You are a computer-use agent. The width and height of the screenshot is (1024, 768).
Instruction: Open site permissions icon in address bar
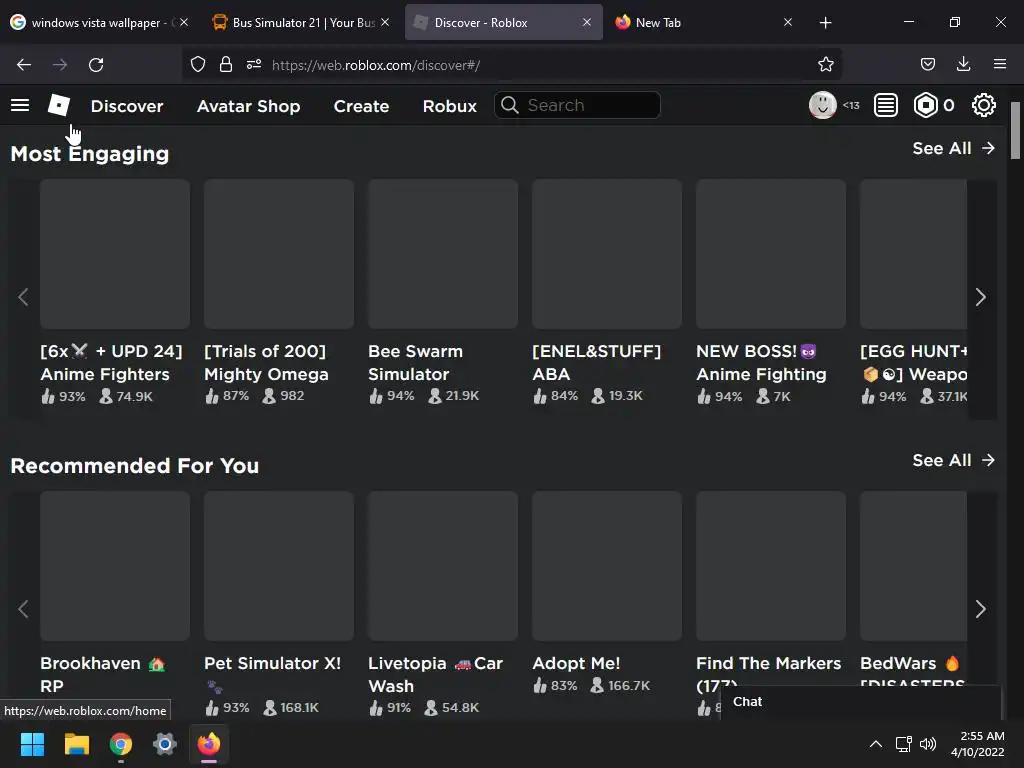tap(254, 65)
